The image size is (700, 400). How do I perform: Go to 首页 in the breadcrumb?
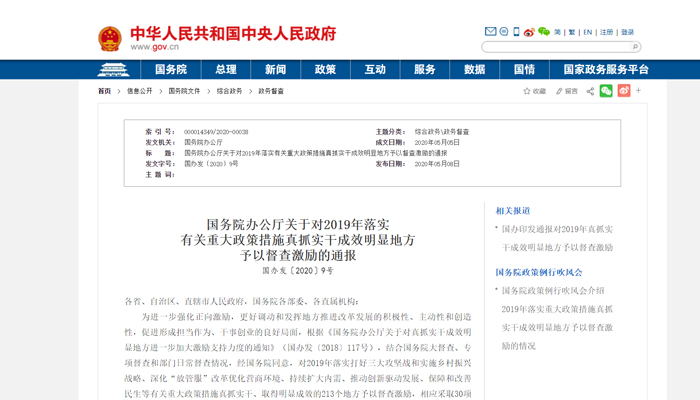pos(104,91)
